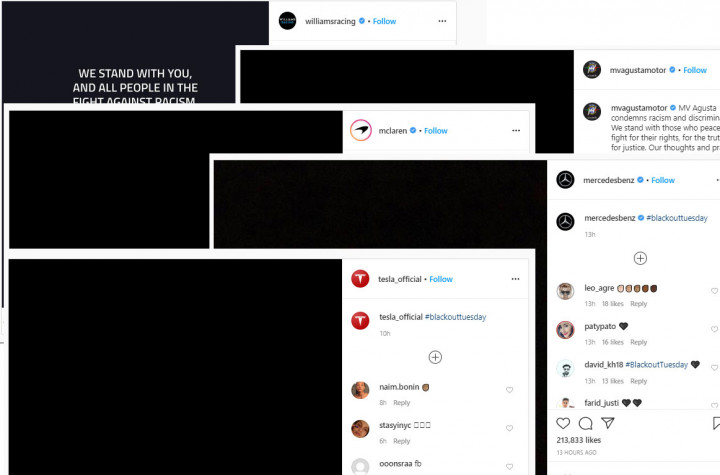720x475 pixels.
Task: Open the black image of tesla_official post
Action: tap(175, 367)
